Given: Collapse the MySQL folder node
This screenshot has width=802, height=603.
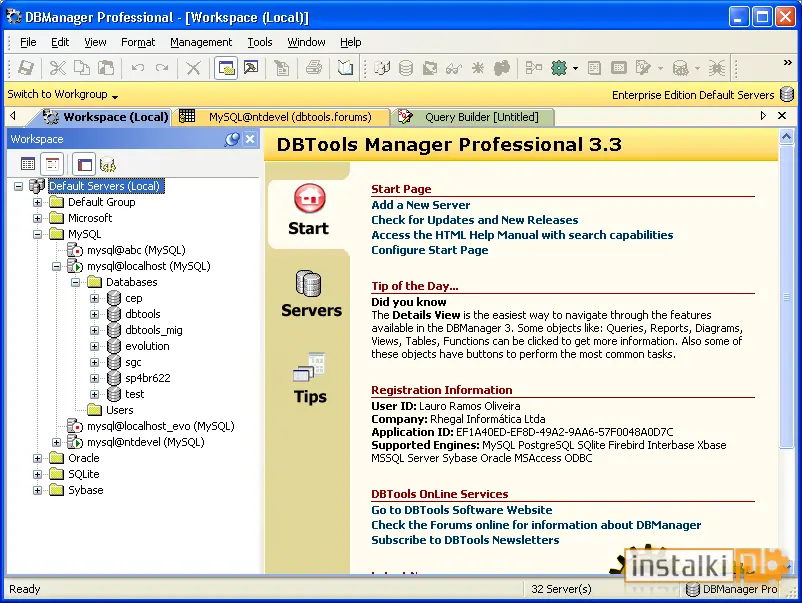Looking at the screenshot, I should [37, 234].
